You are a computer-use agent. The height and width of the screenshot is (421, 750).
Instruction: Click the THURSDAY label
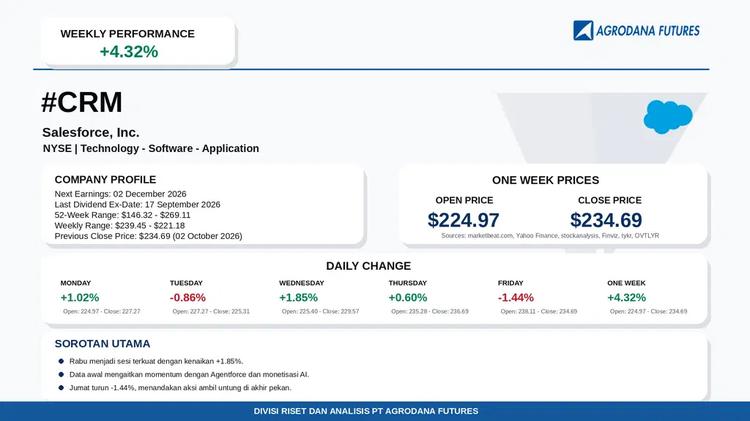click(408, 283)
